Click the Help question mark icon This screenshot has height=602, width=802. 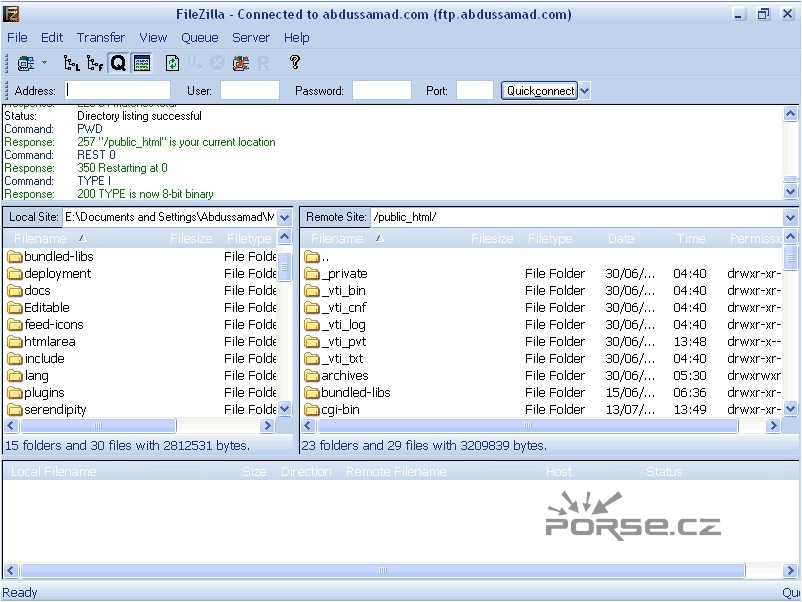tap(294, 62)
